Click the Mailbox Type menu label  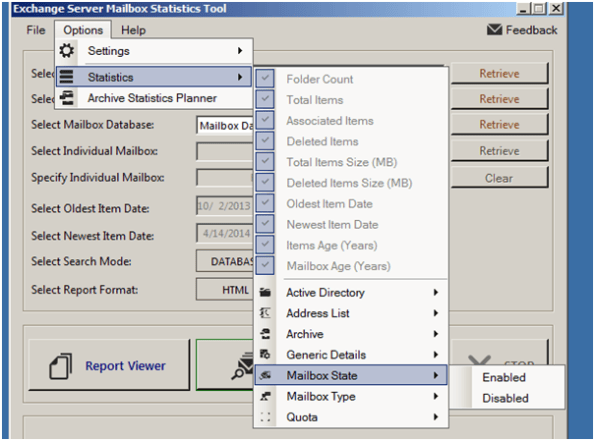click(x=321, y=397)
